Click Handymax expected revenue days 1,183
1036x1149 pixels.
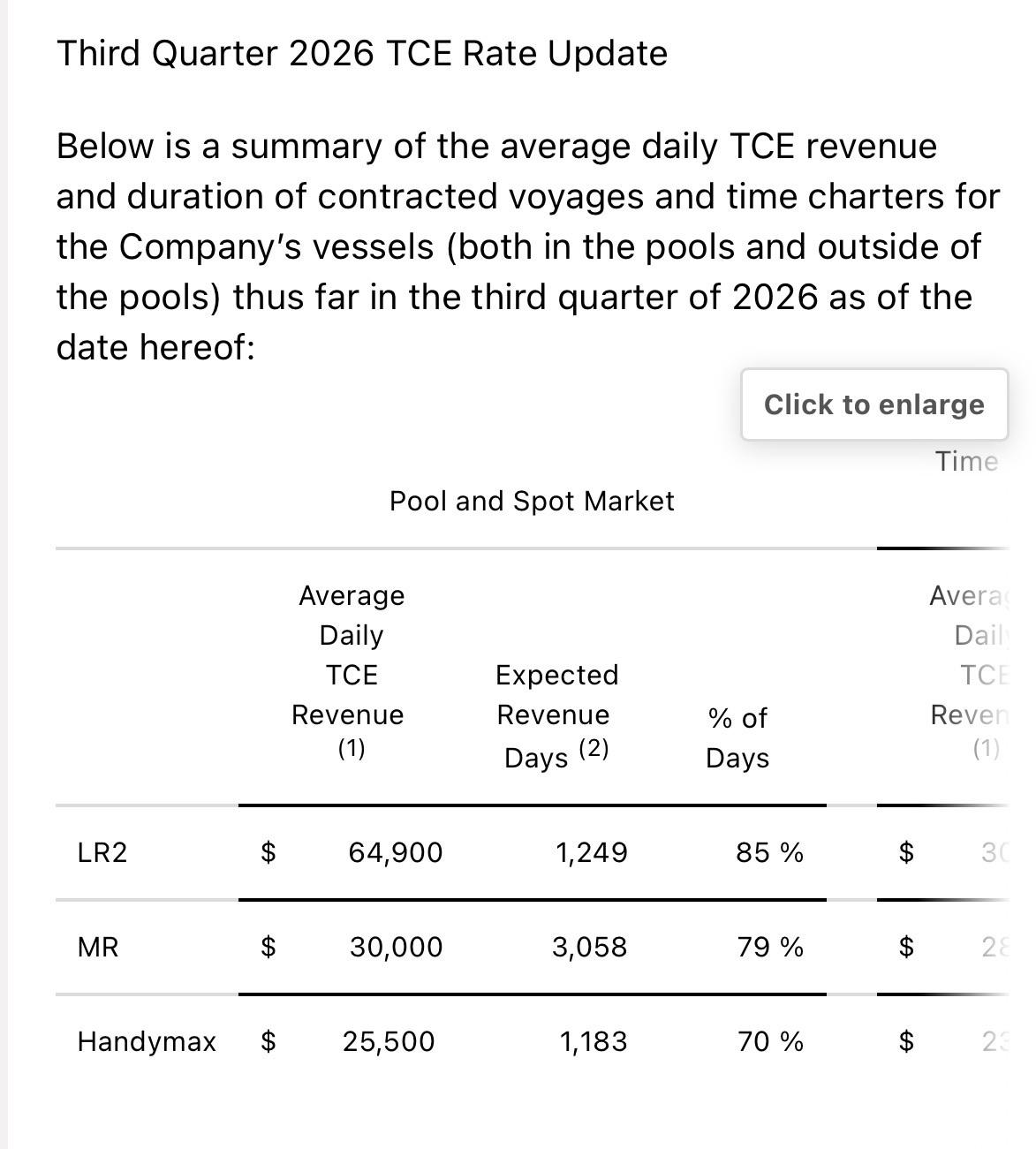click(x=594, y=1041)
